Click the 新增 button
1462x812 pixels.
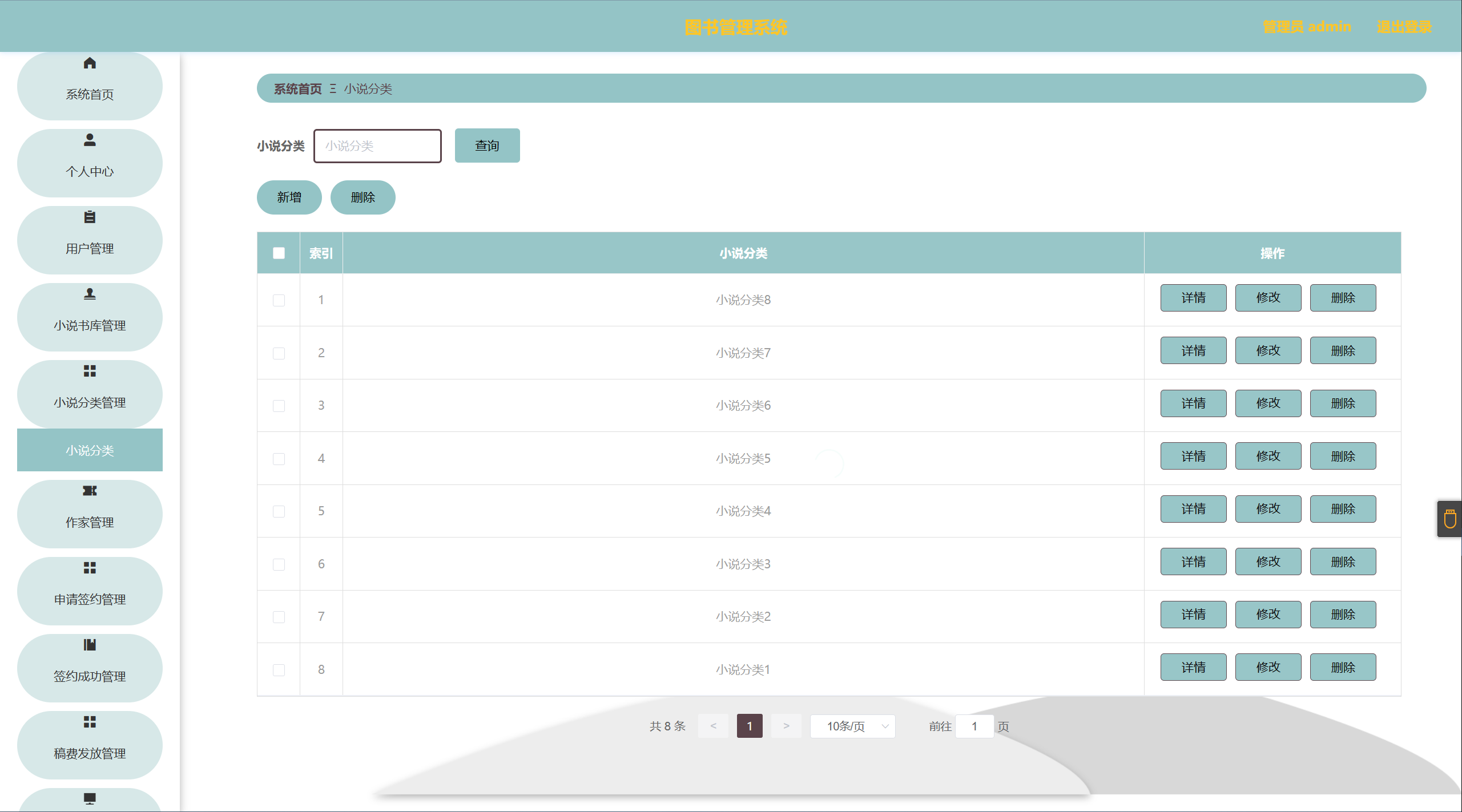pos(289,197)
